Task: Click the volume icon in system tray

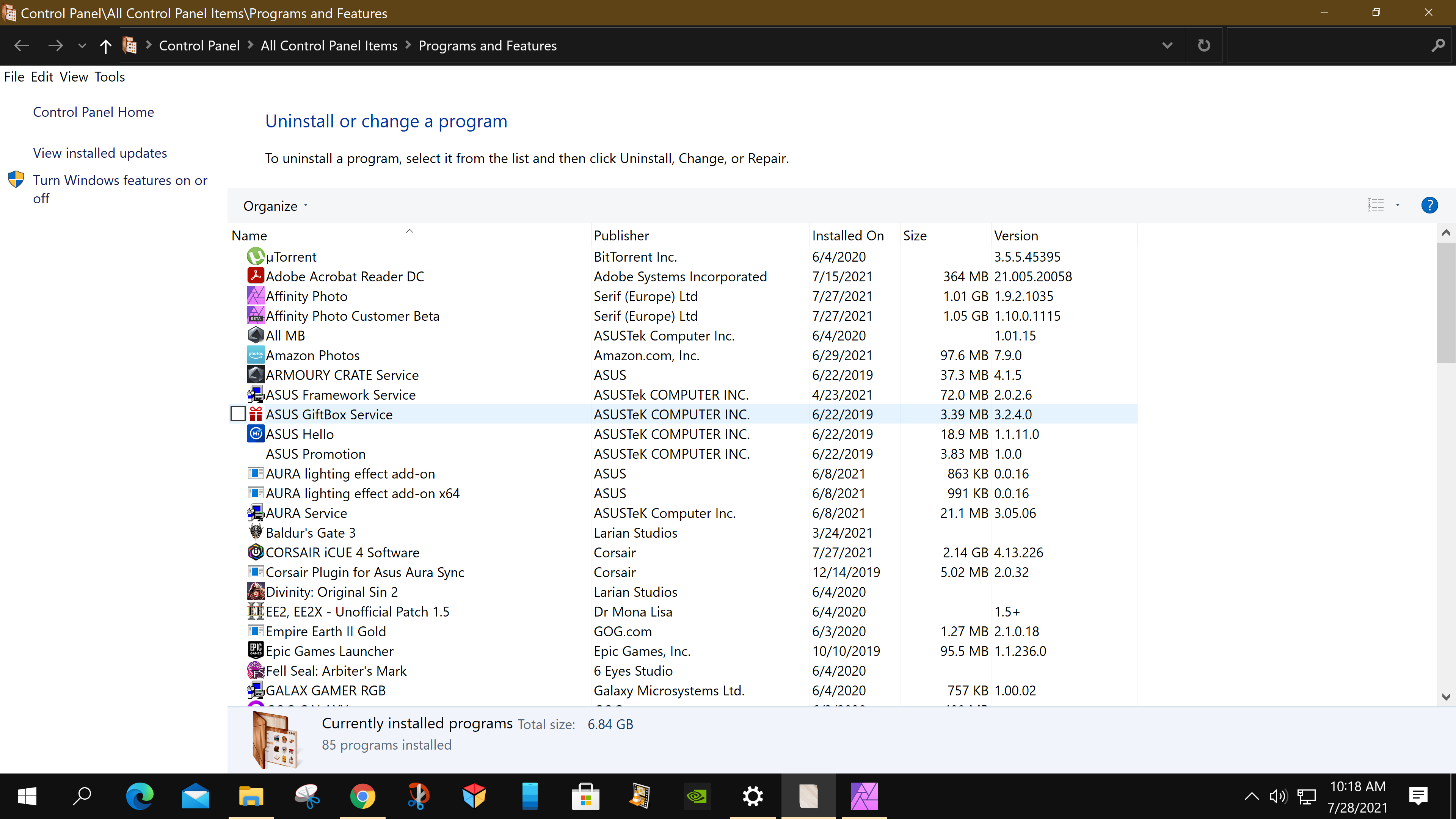Action: (x=1278, y=796)
